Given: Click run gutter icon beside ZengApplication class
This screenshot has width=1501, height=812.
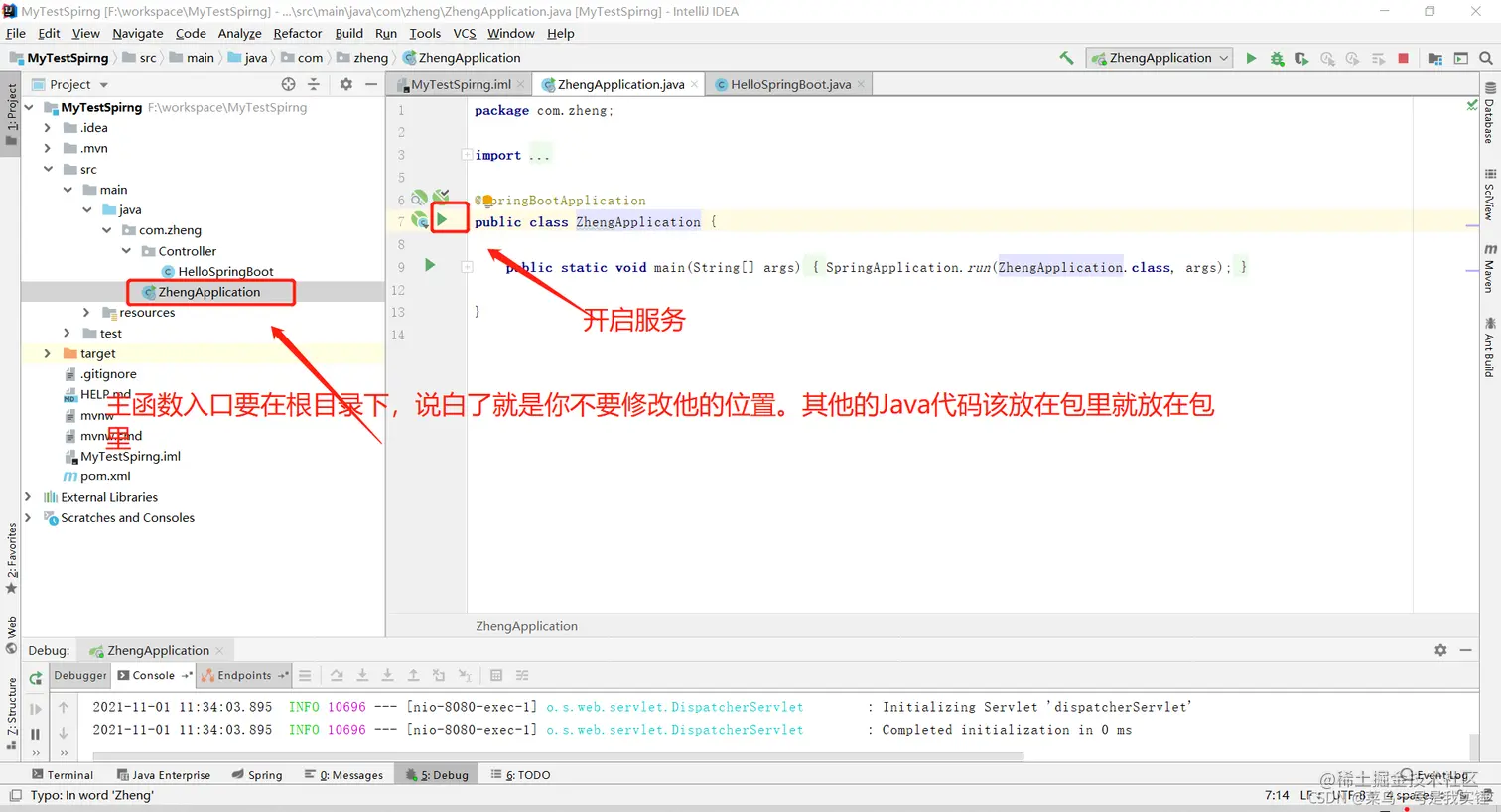Looking at the screenshot, I should pos(443,219).
